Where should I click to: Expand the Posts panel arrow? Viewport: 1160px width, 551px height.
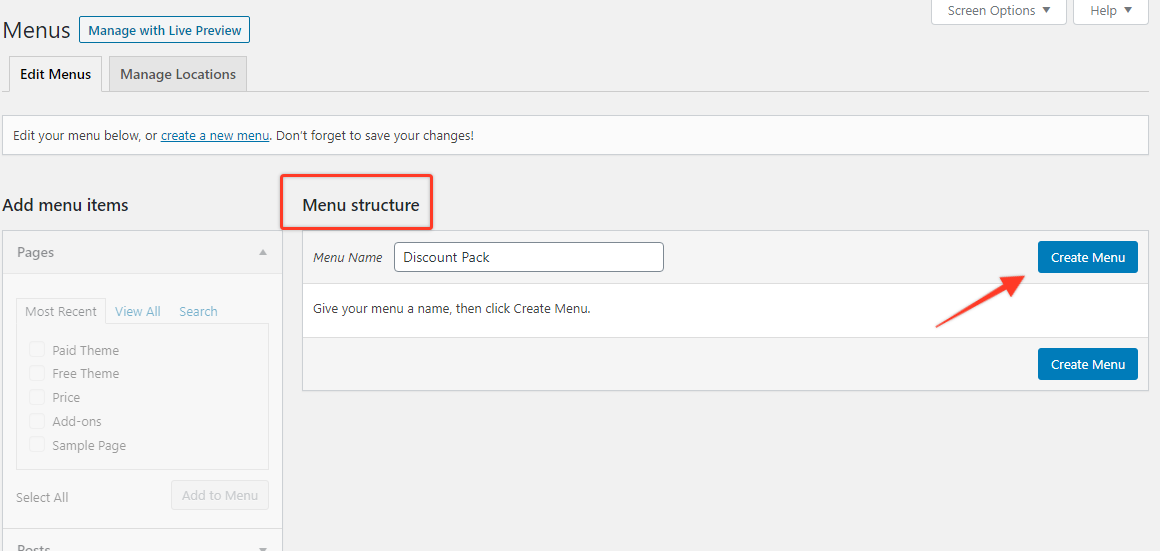click(x=263, y=548)
